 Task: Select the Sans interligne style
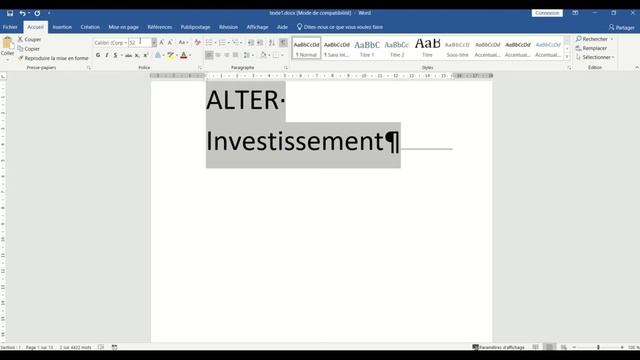coord(337,48)
